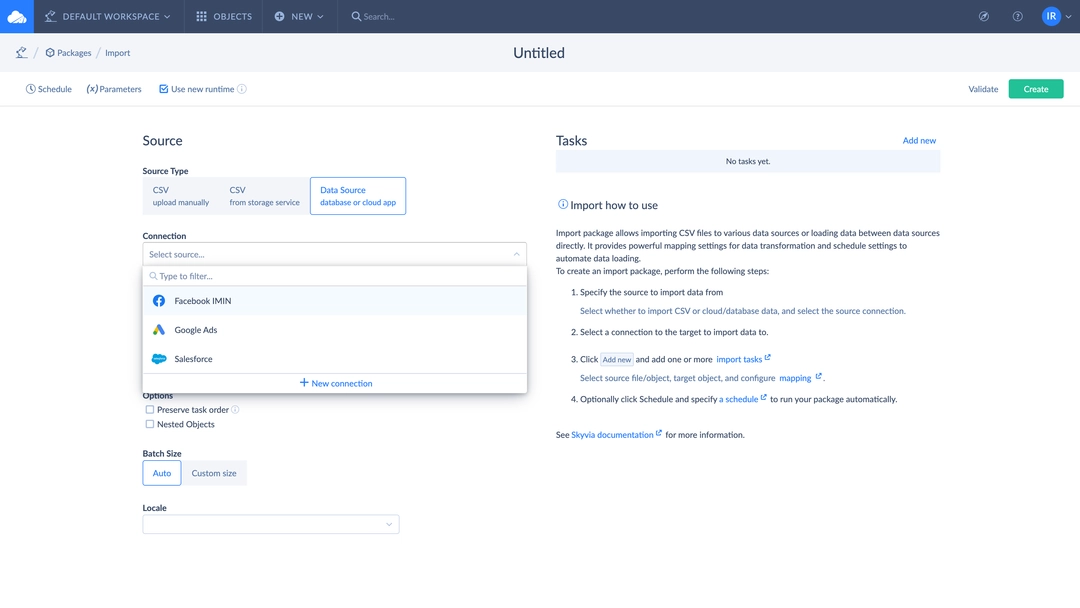Click the No tasks yet row
Viewport: 1080px width, 608px height.
[748, 161]
